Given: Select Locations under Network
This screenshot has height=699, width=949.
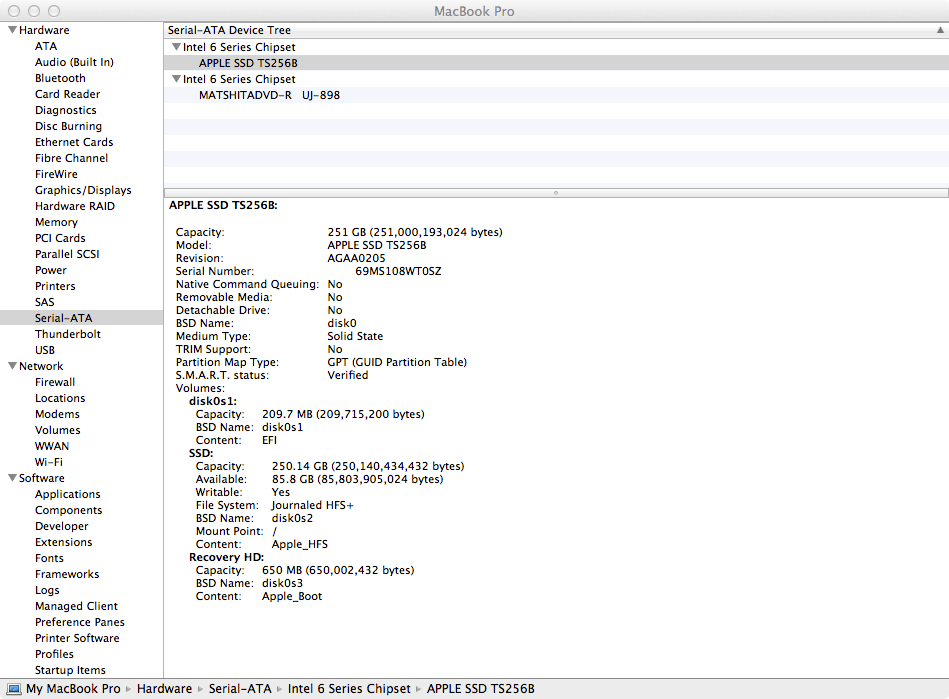Looking at the screenshot, I should point(60,398).
